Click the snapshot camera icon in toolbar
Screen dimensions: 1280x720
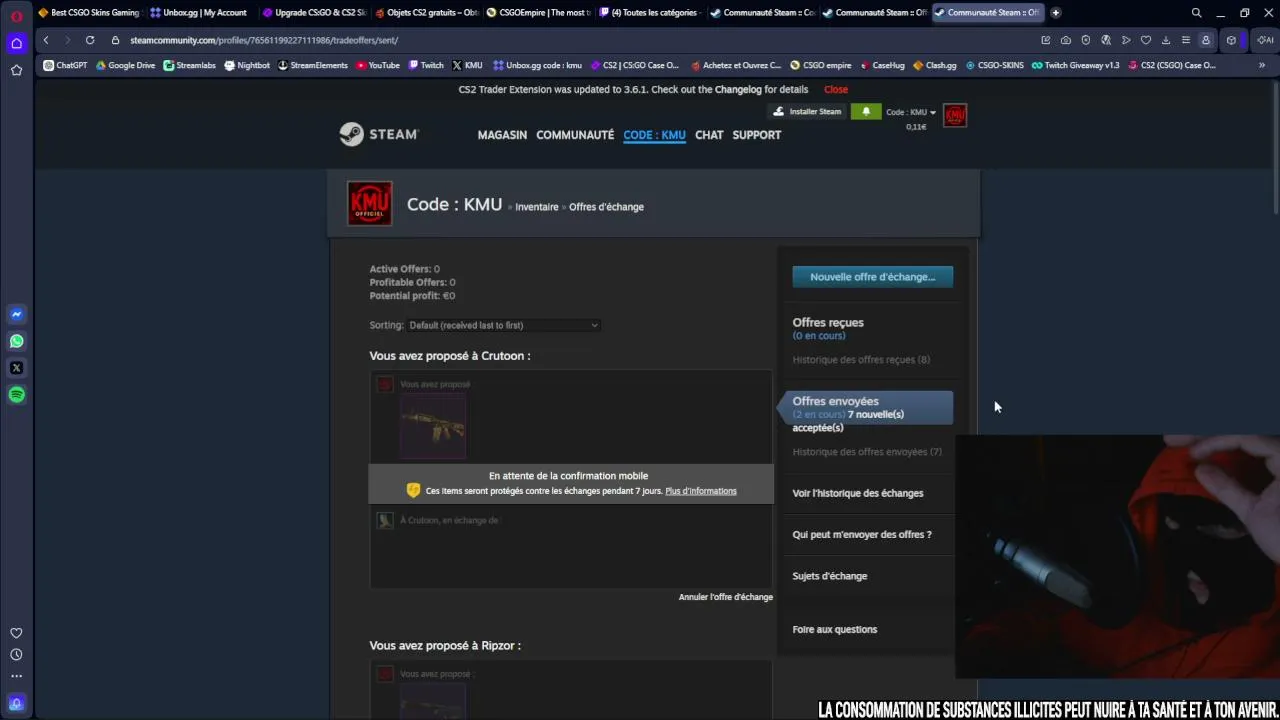1066,40
